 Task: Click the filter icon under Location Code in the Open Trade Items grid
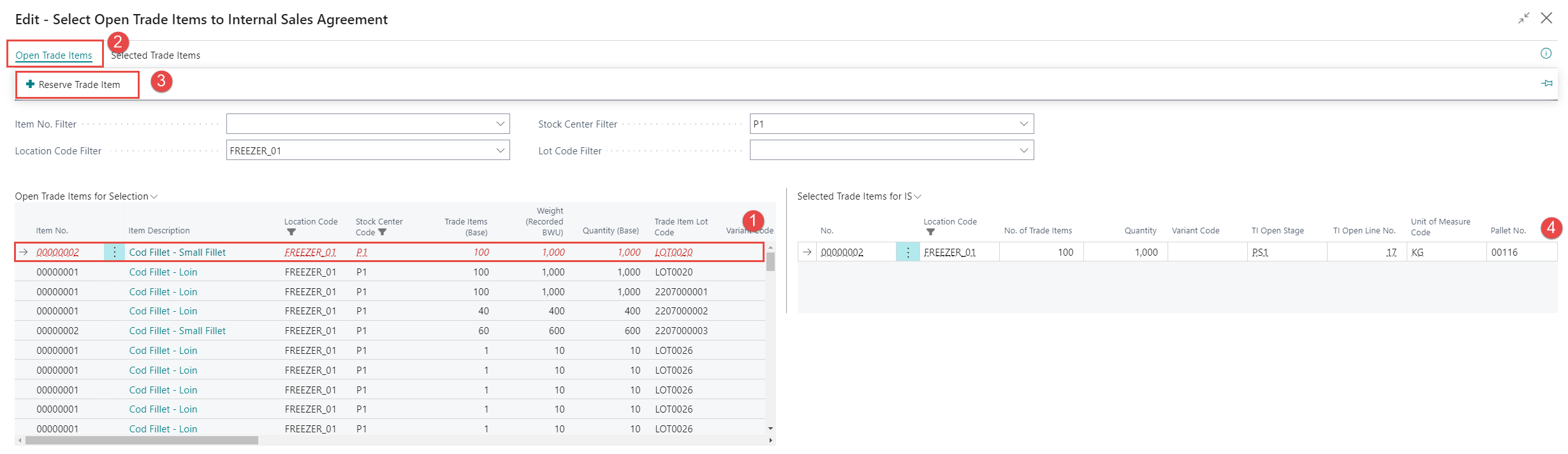coord(291,232)
